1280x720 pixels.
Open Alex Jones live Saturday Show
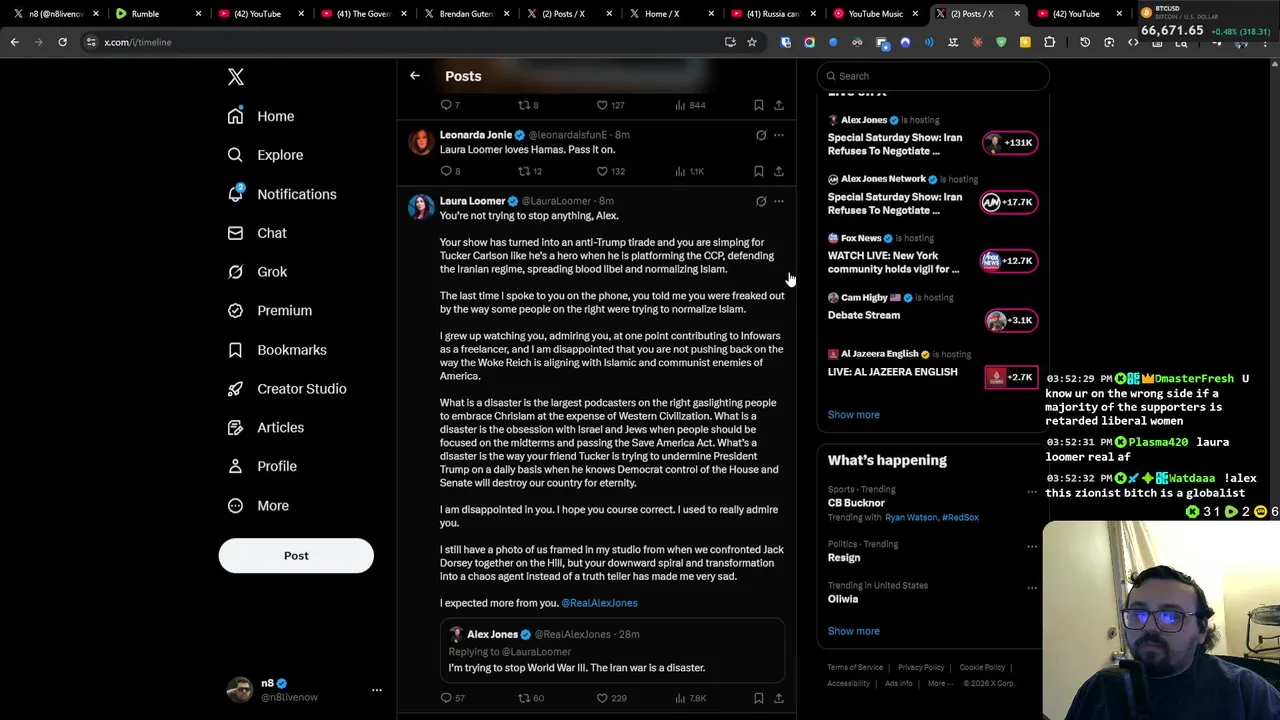(933, 137)
